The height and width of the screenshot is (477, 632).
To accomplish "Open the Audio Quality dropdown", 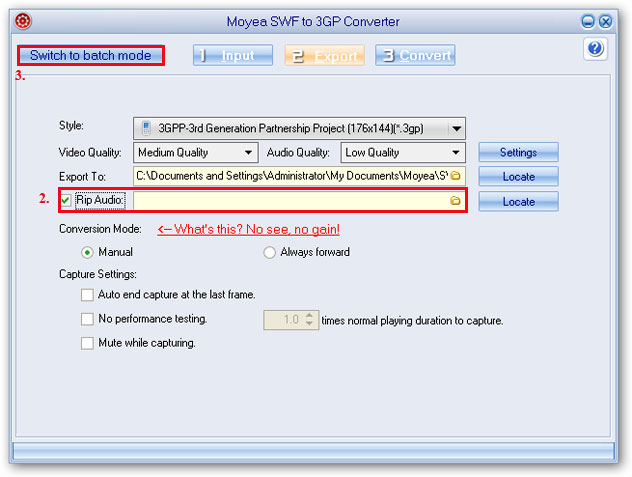I will pos(403,153).
